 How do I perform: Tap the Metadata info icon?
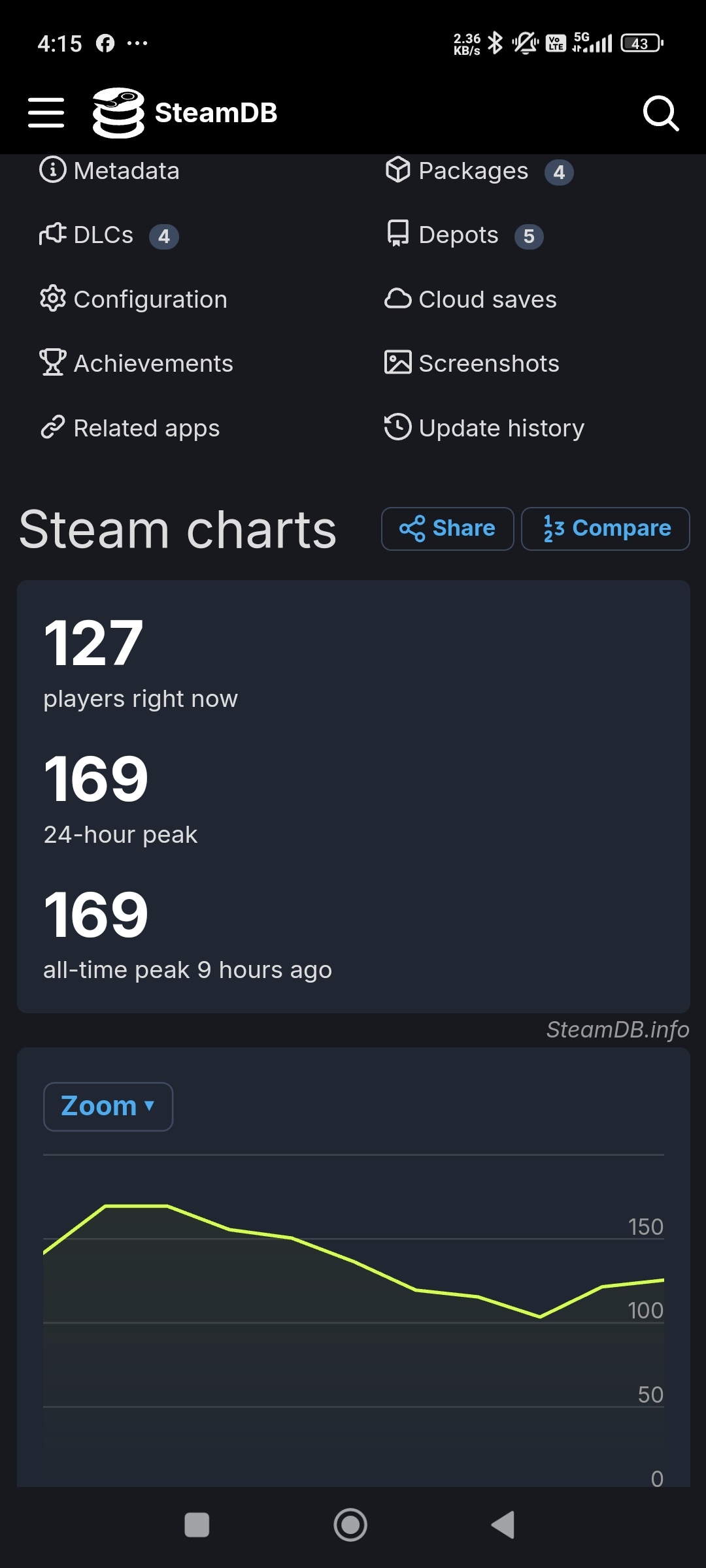53,170
